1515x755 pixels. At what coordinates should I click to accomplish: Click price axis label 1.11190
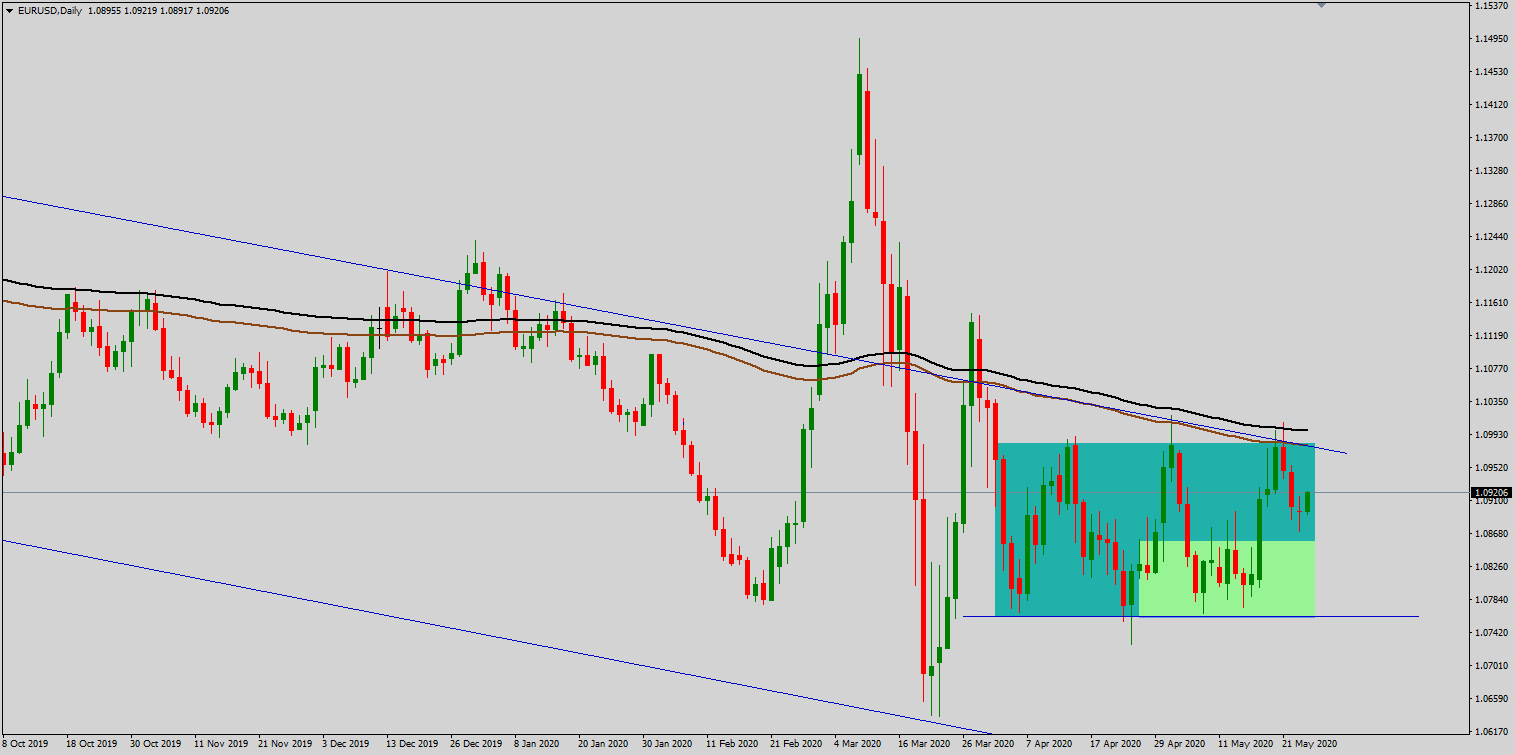1490,336
